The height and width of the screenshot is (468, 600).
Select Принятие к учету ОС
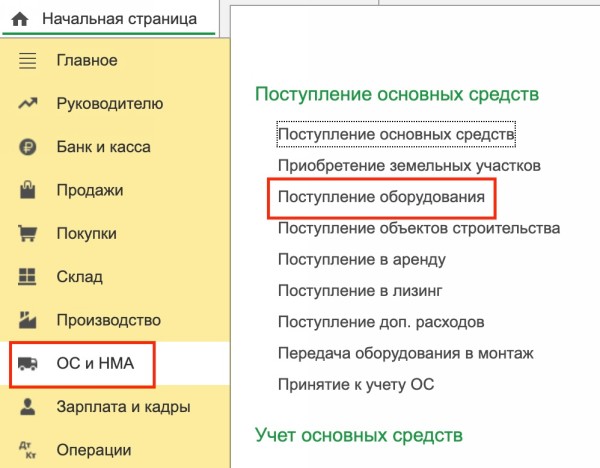click(x=355, y=384)
